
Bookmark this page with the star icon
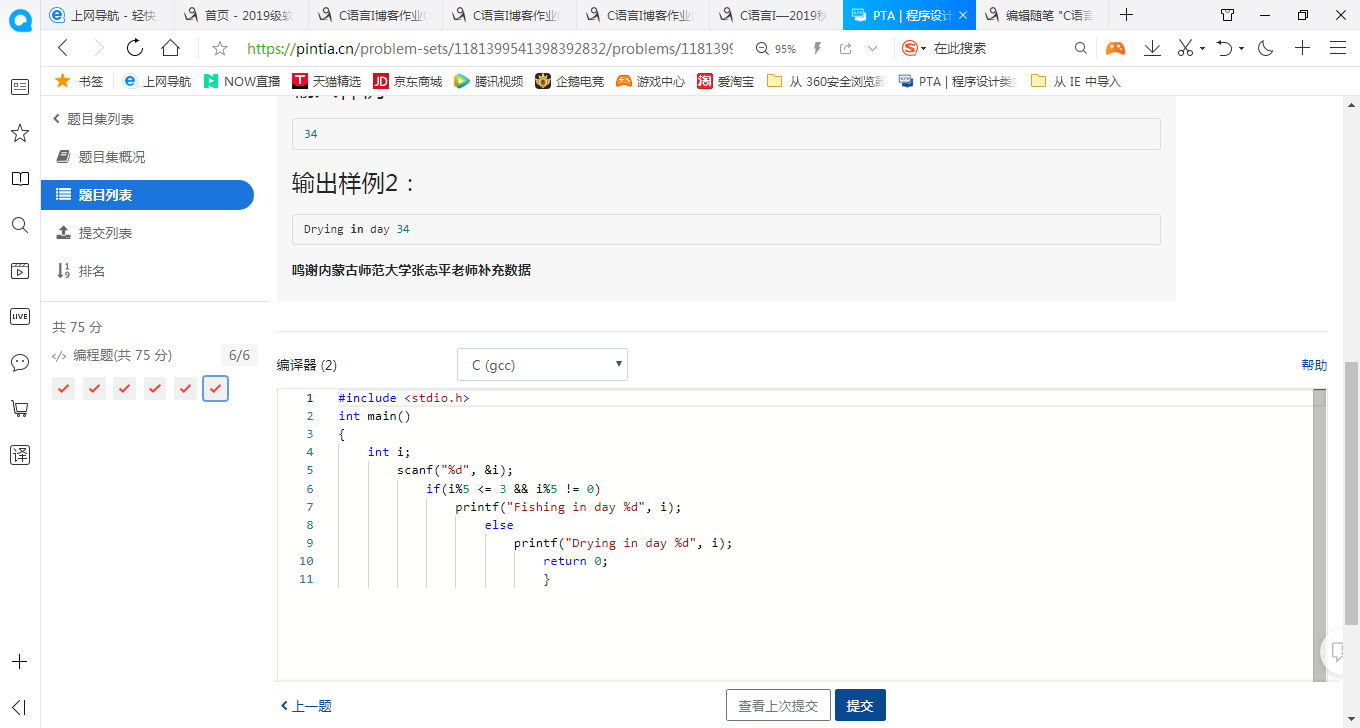[x=220, y=48]
